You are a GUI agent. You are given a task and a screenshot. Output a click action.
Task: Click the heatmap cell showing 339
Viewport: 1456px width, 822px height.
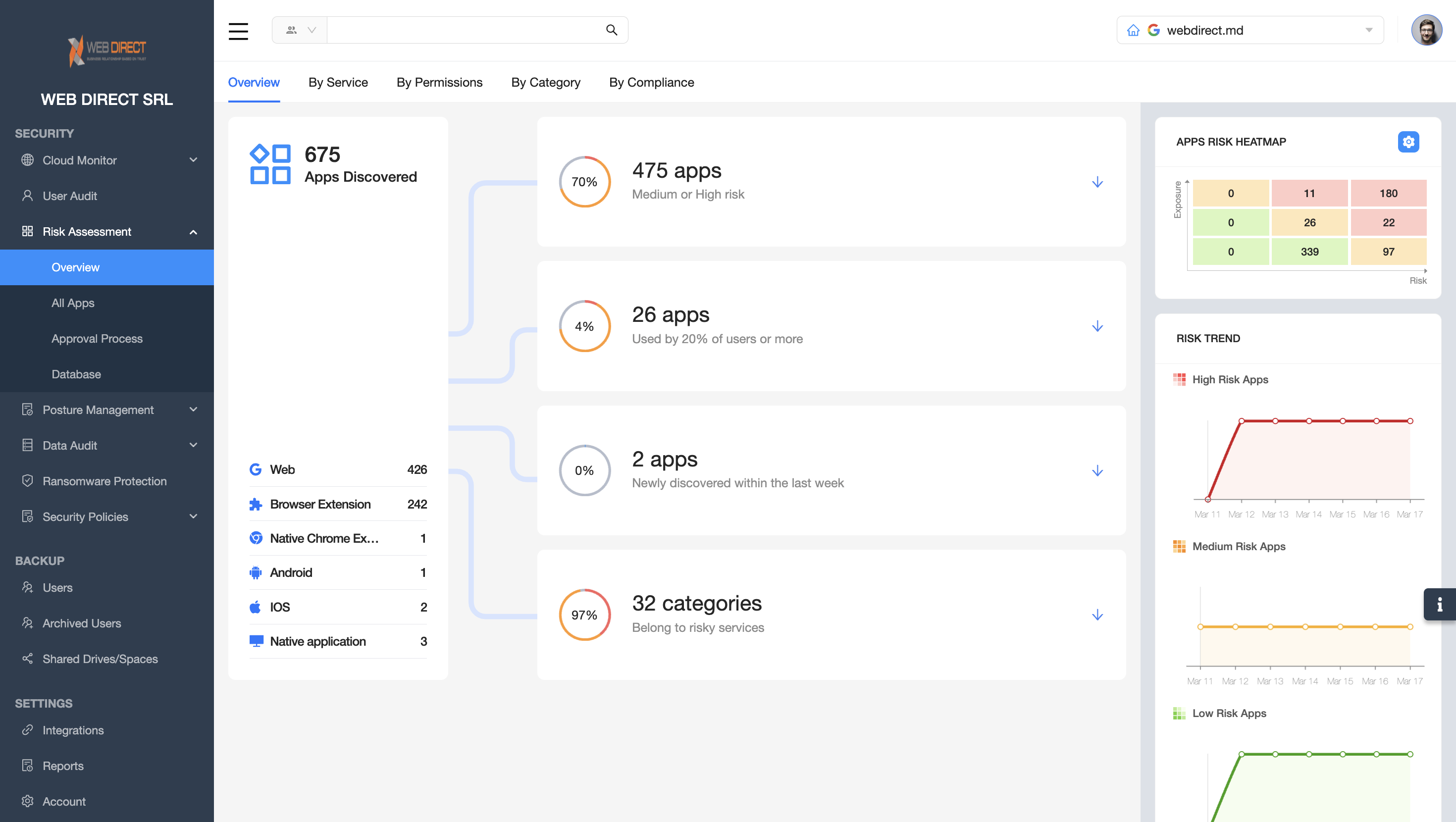tap(1309, 252)
